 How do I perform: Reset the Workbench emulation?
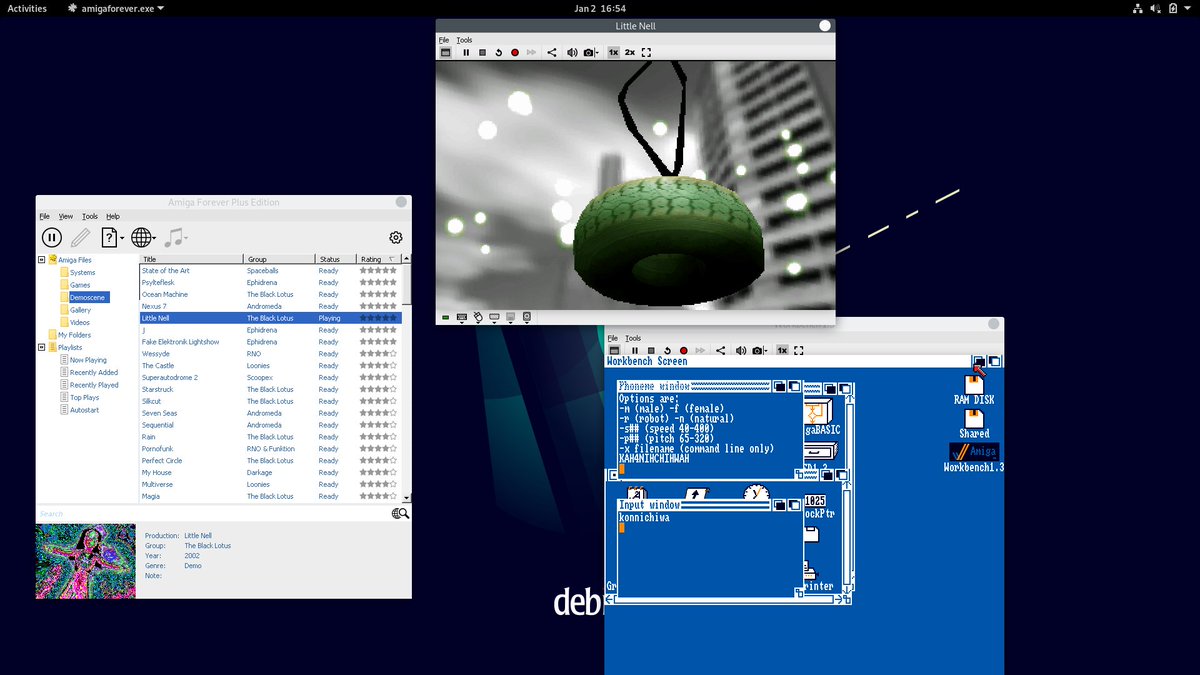(666, 350)
